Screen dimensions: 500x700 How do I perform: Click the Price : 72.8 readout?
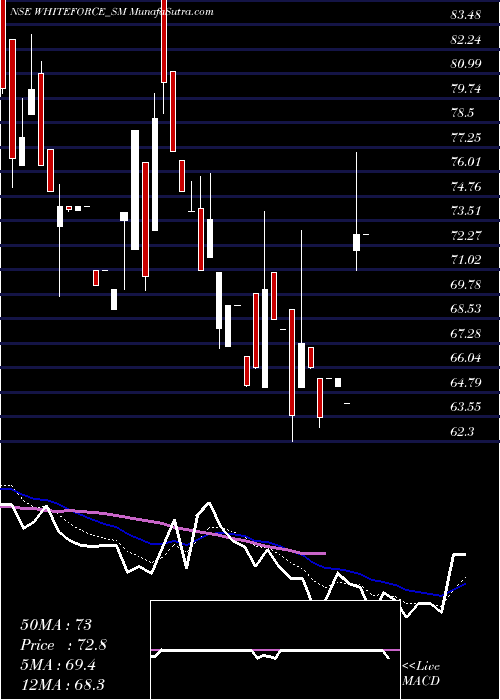tap(63, 645)
